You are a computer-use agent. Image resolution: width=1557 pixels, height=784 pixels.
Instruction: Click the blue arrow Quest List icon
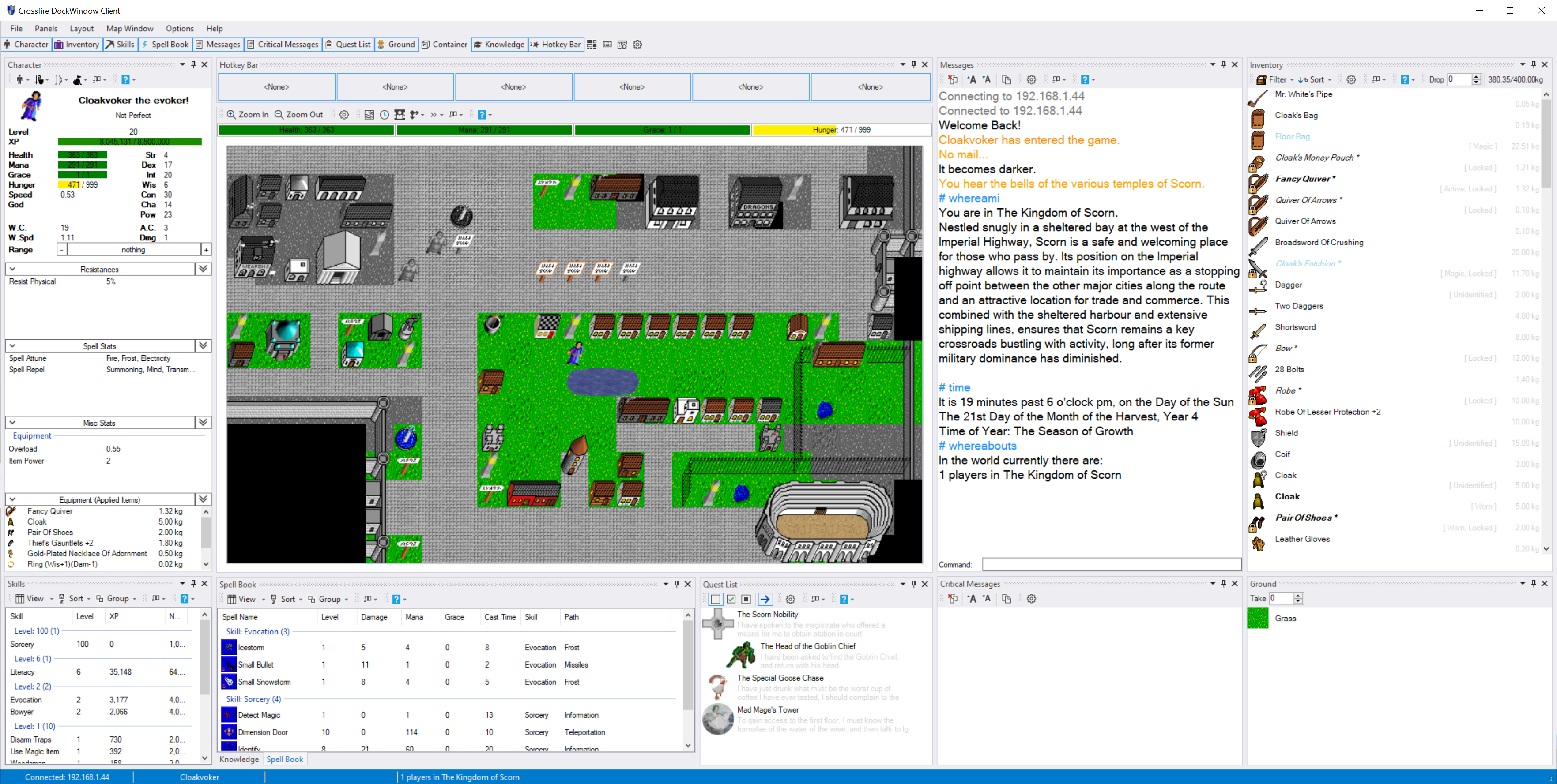click(x=765, y=599)
